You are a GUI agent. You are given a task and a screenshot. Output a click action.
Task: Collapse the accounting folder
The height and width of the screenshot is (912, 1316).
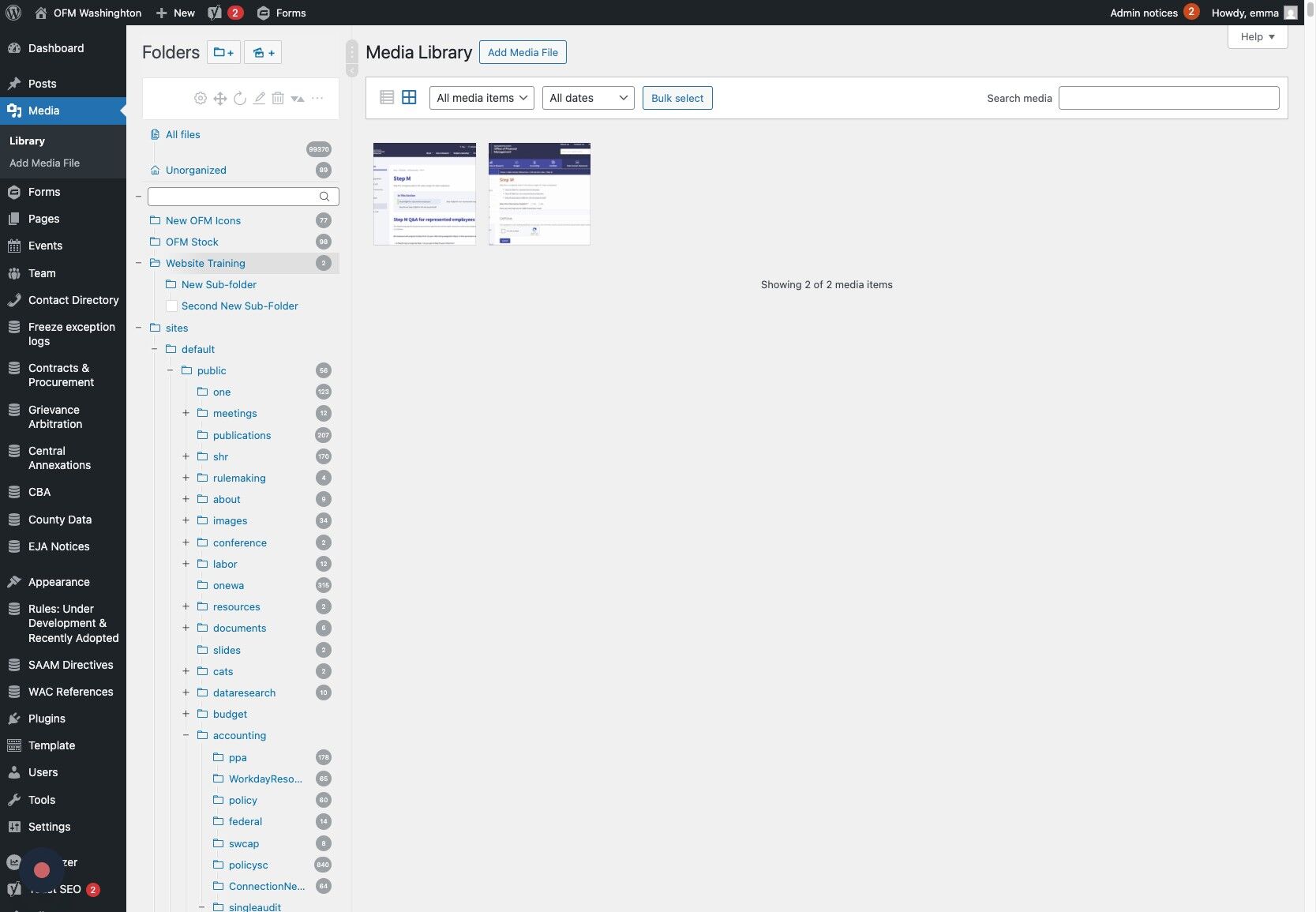[186, 735]
